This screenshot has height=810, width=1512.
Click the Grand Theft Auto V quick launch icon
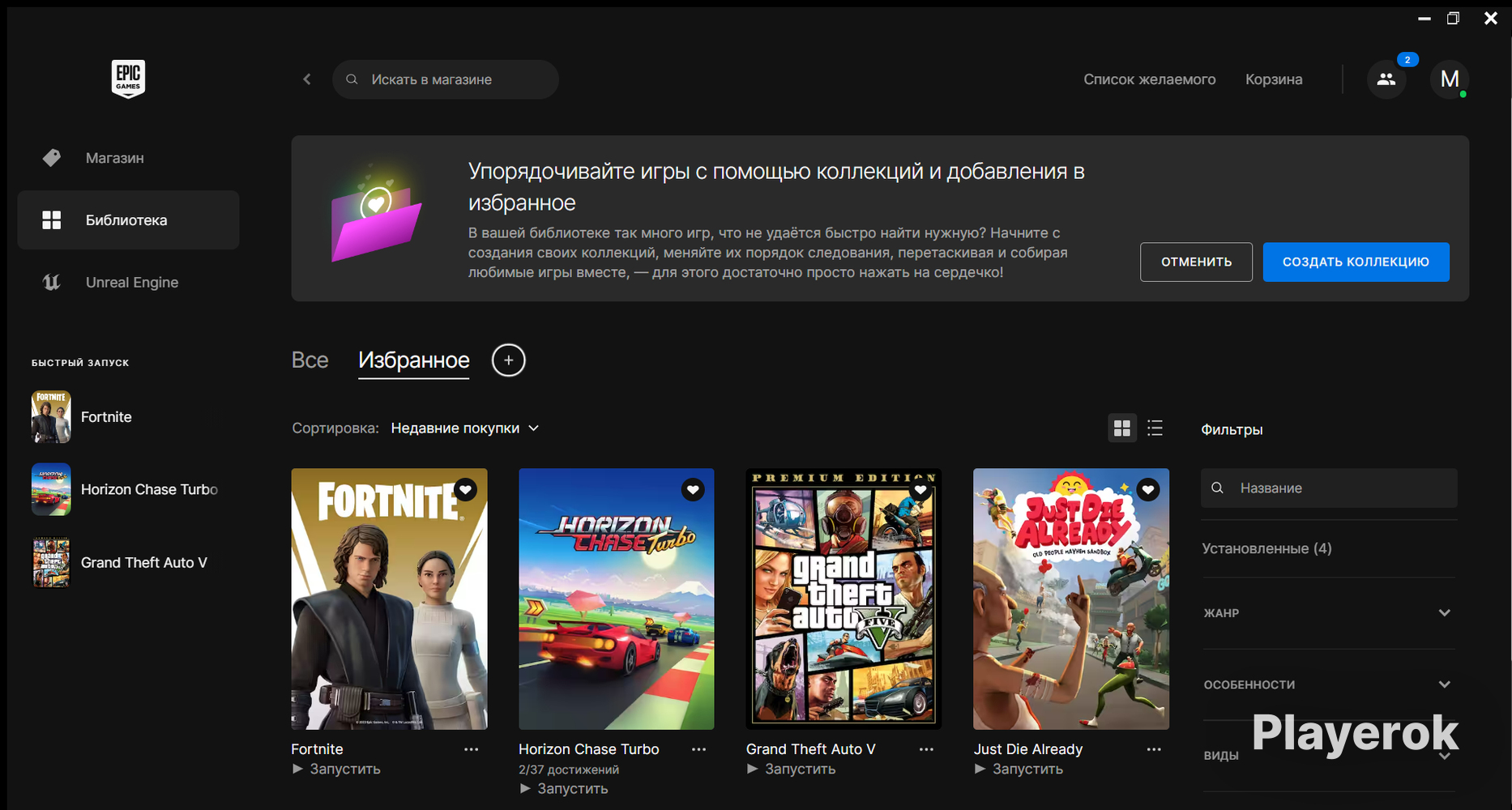pos(51,562)
